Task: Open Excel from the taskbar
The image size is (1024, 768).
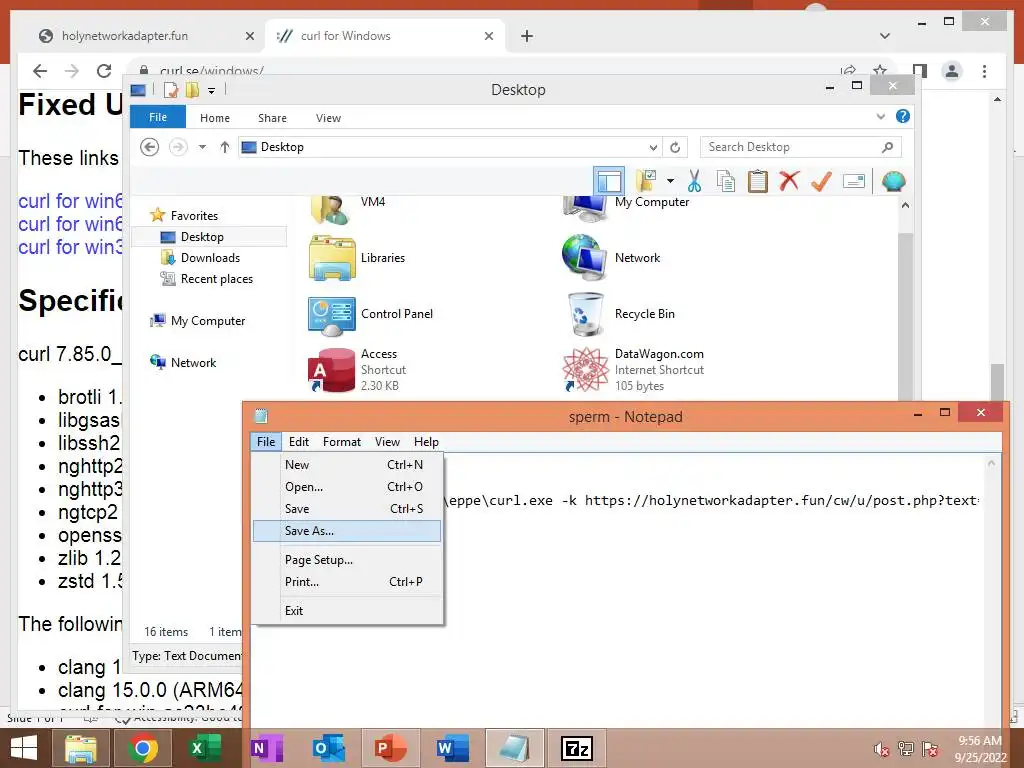Action: pyautogui.click(x=204, y=748)
